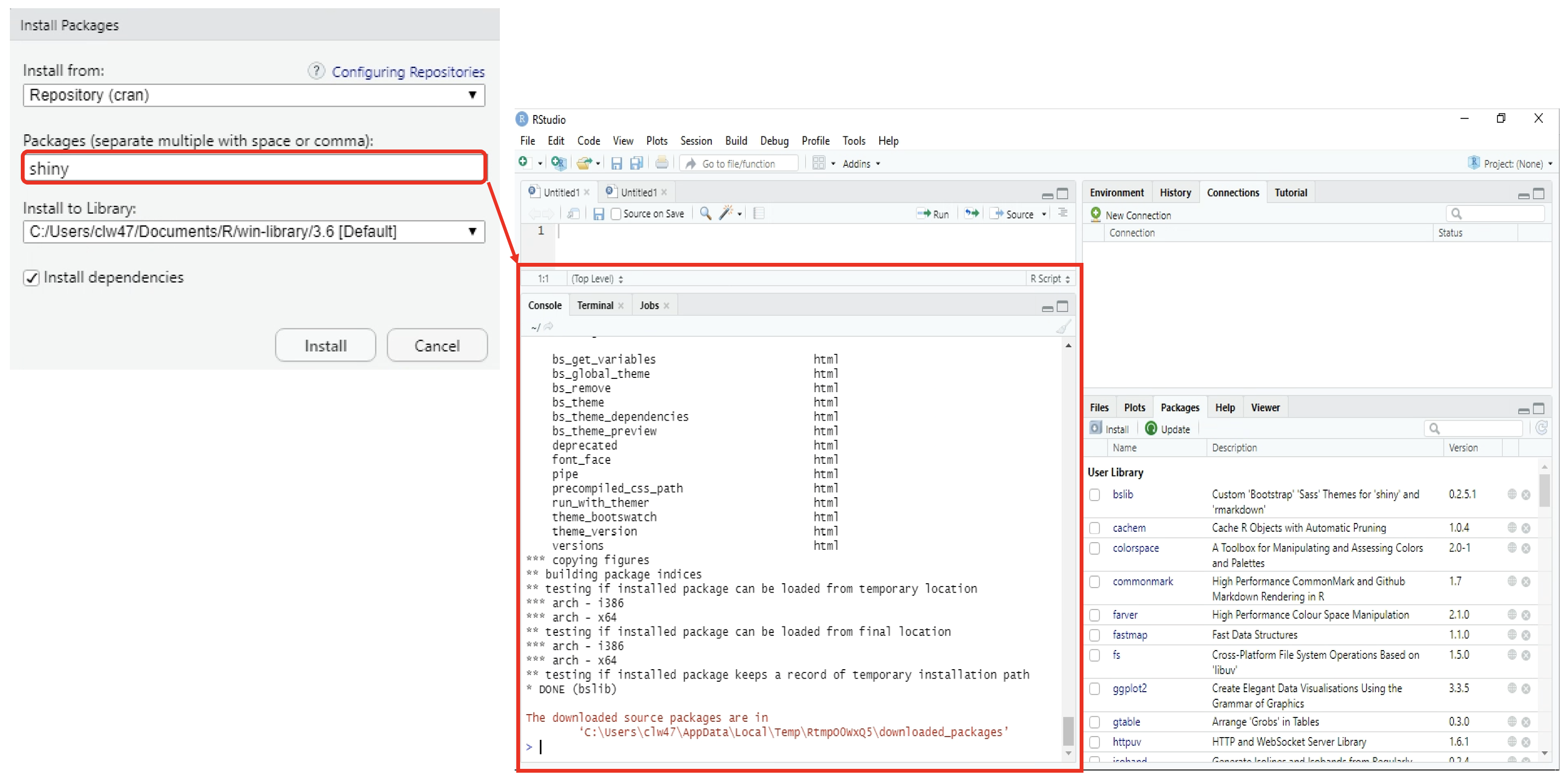Viewport: 1568px width, 782px height.
Task: Click the remove icon for bslib package
Action: [1526, 495]
